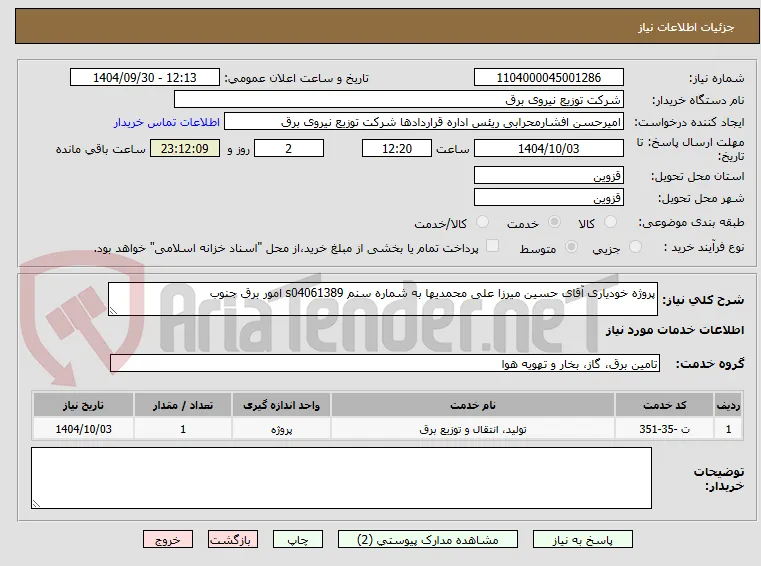Click the resize handle of description box
761x566 pixels.
coord(113,311)
